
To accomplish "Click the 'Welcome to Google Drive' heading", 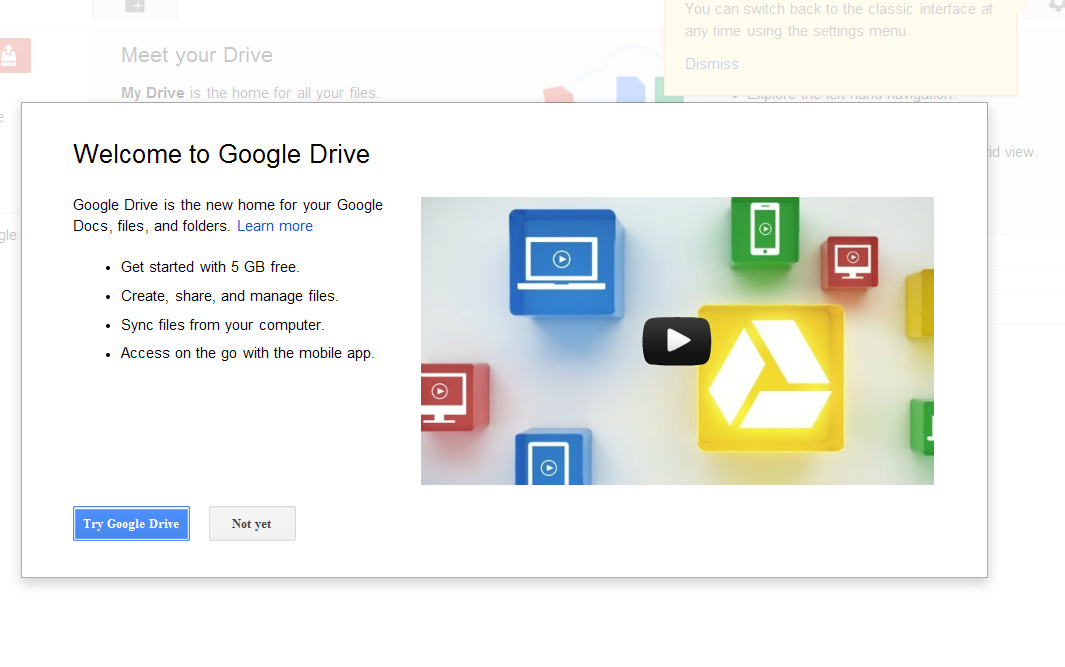I will (221, 154).
